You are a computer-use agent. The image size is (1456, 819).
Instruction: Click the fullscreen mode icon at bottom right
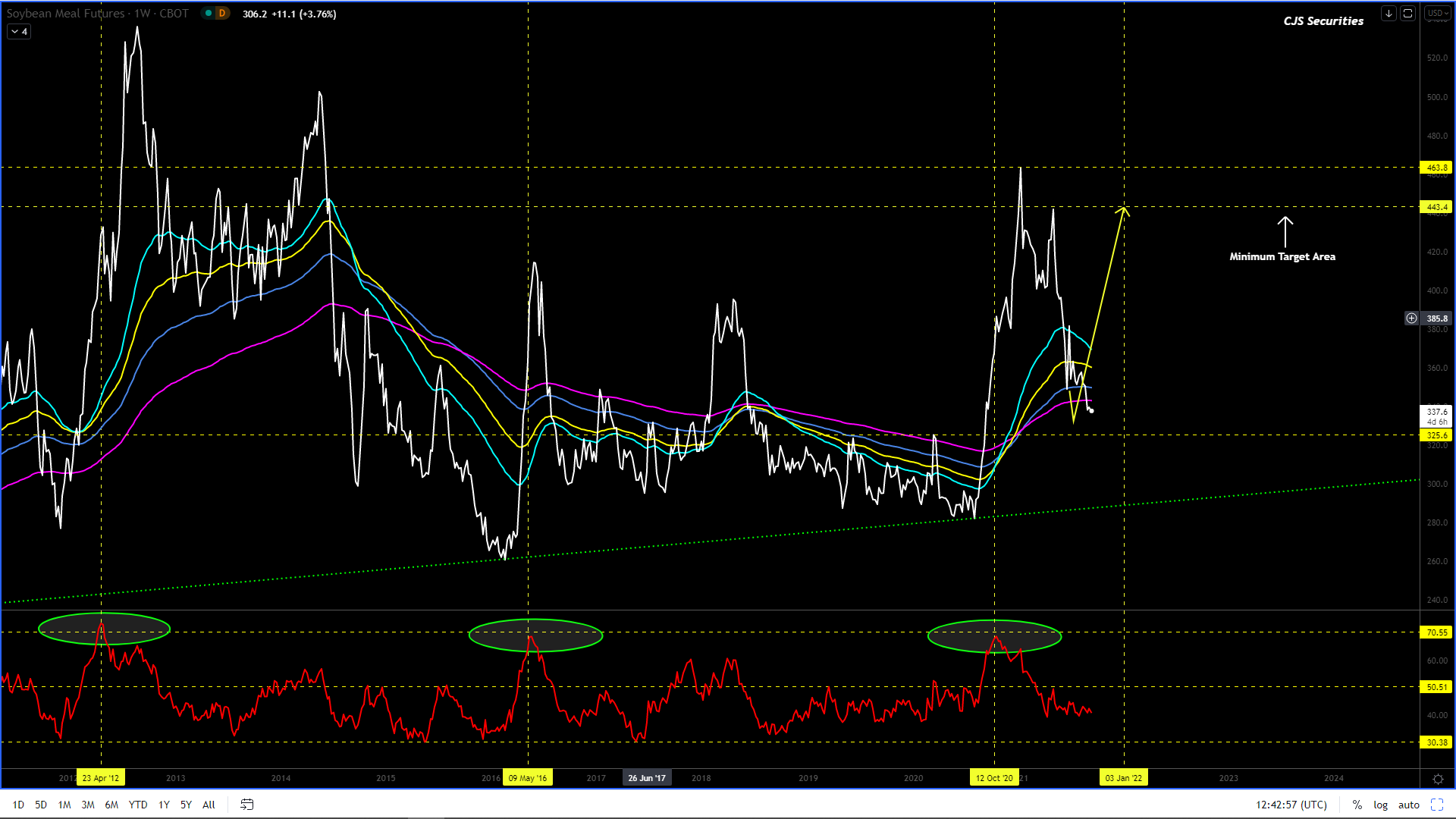click(1437, 805)
